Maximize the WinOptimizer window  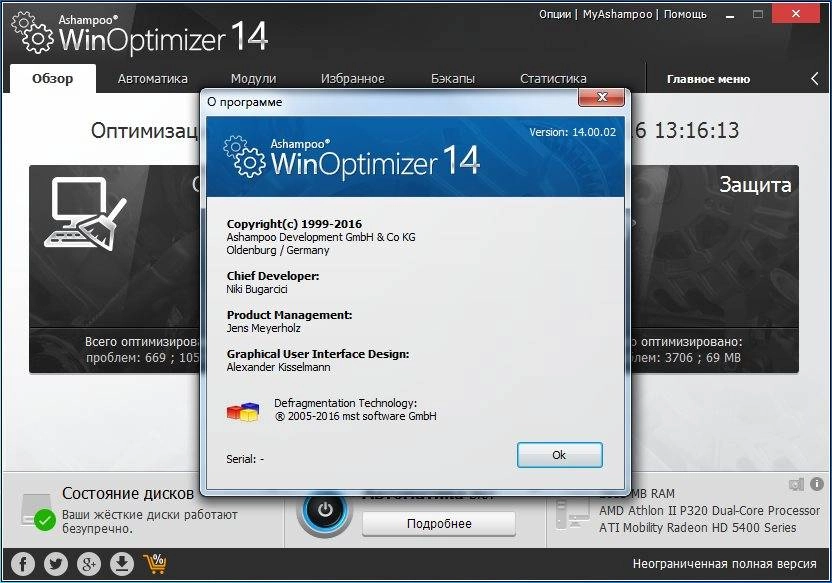758,15
